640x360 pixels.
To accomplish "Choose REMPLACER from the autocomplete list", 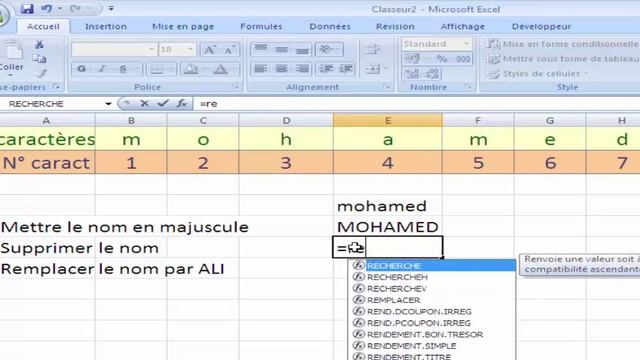I will click(x=432, y=300).
